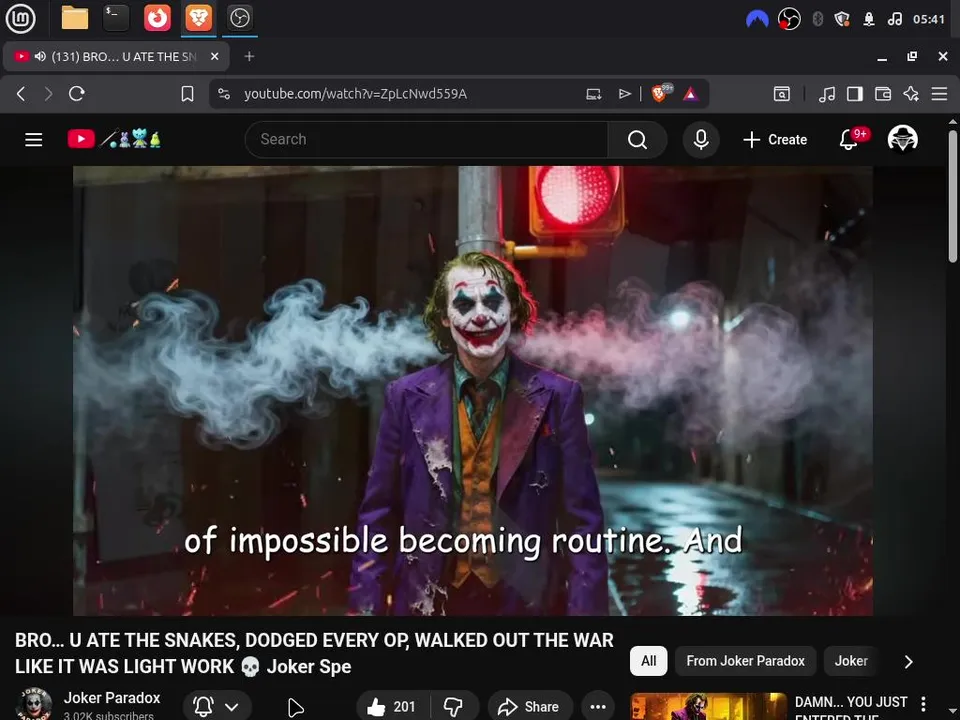Image resolution: width=960 pixels, height=720 pixels.
Task: Open the account avatar menu
Action: pos(902,139)
